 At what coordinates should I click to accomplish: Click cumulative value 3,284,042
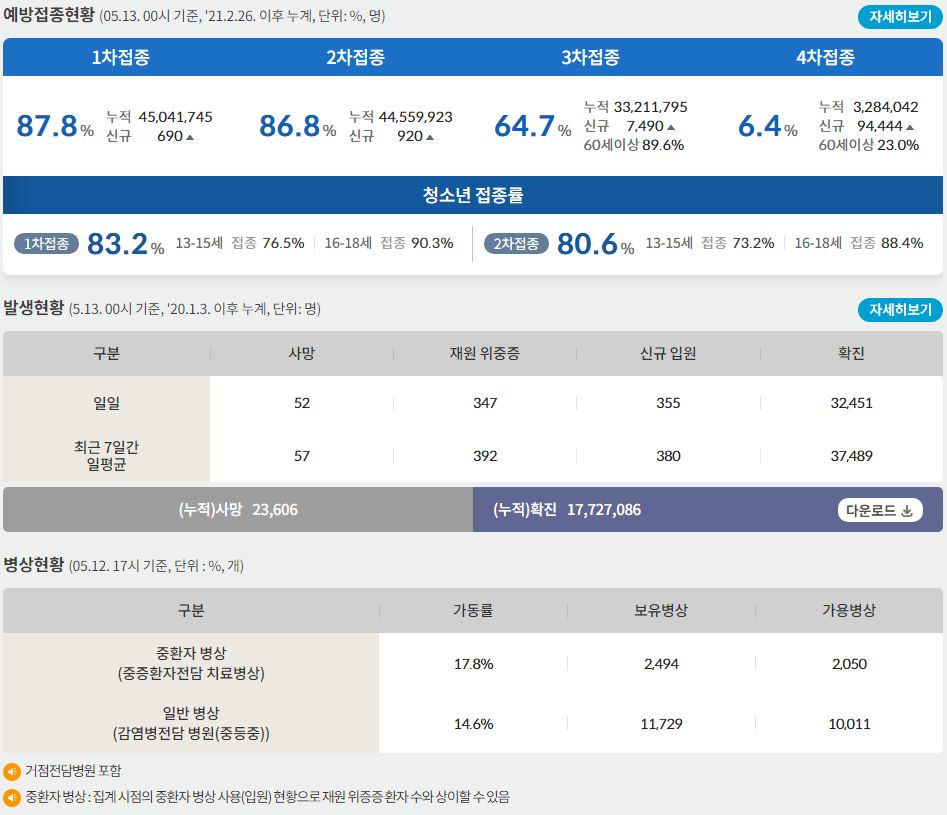[885, 107]
